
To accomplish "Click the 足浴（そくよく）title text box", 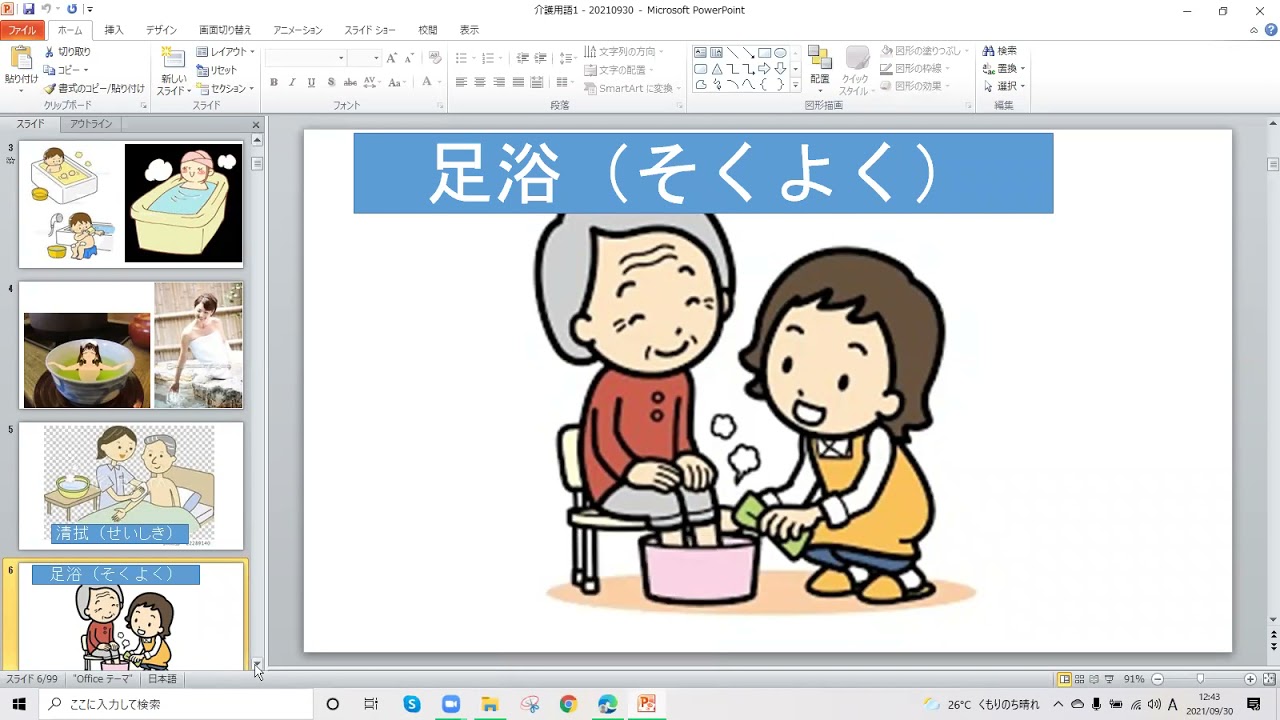I will point(703,173).
